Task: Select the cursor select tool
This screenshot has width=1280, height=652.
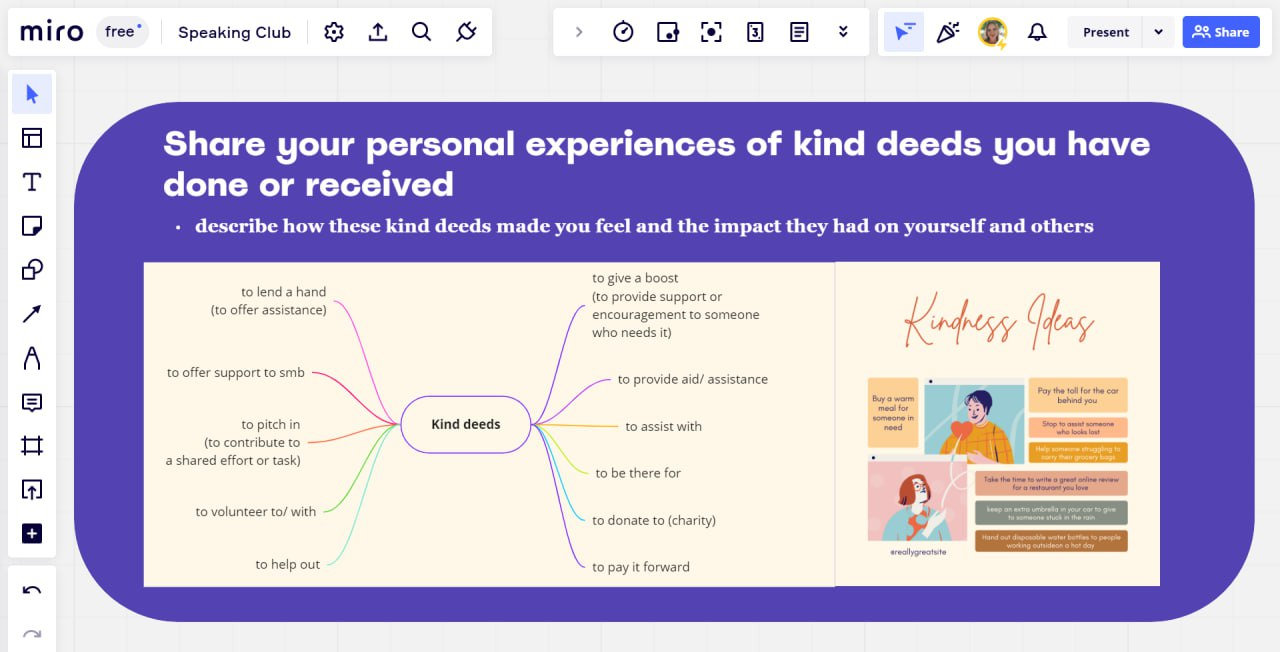Action: pos(32,94)
